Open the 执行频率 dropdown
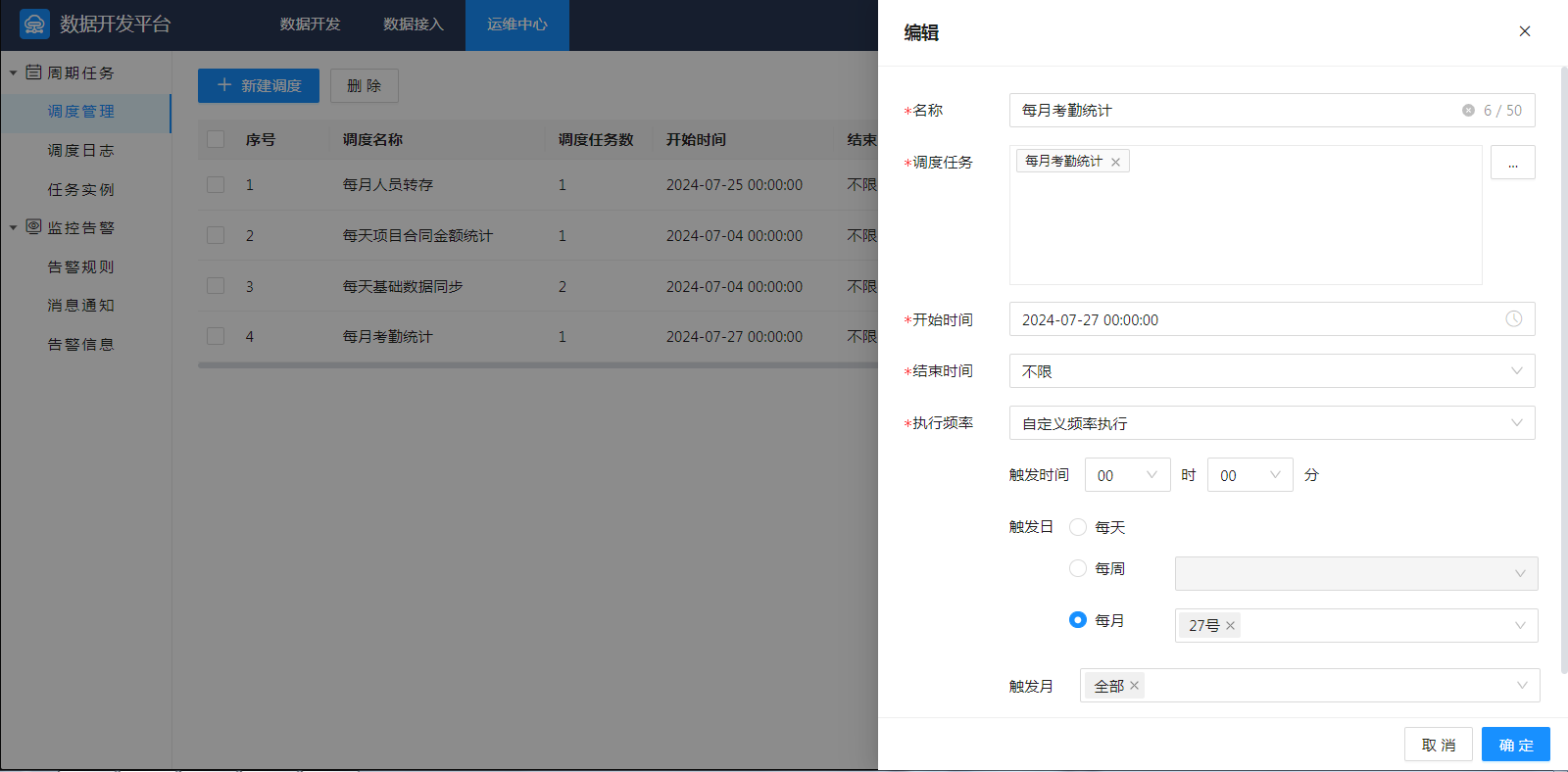Viewport: 1568px width, 772px height. (1271, 423)
